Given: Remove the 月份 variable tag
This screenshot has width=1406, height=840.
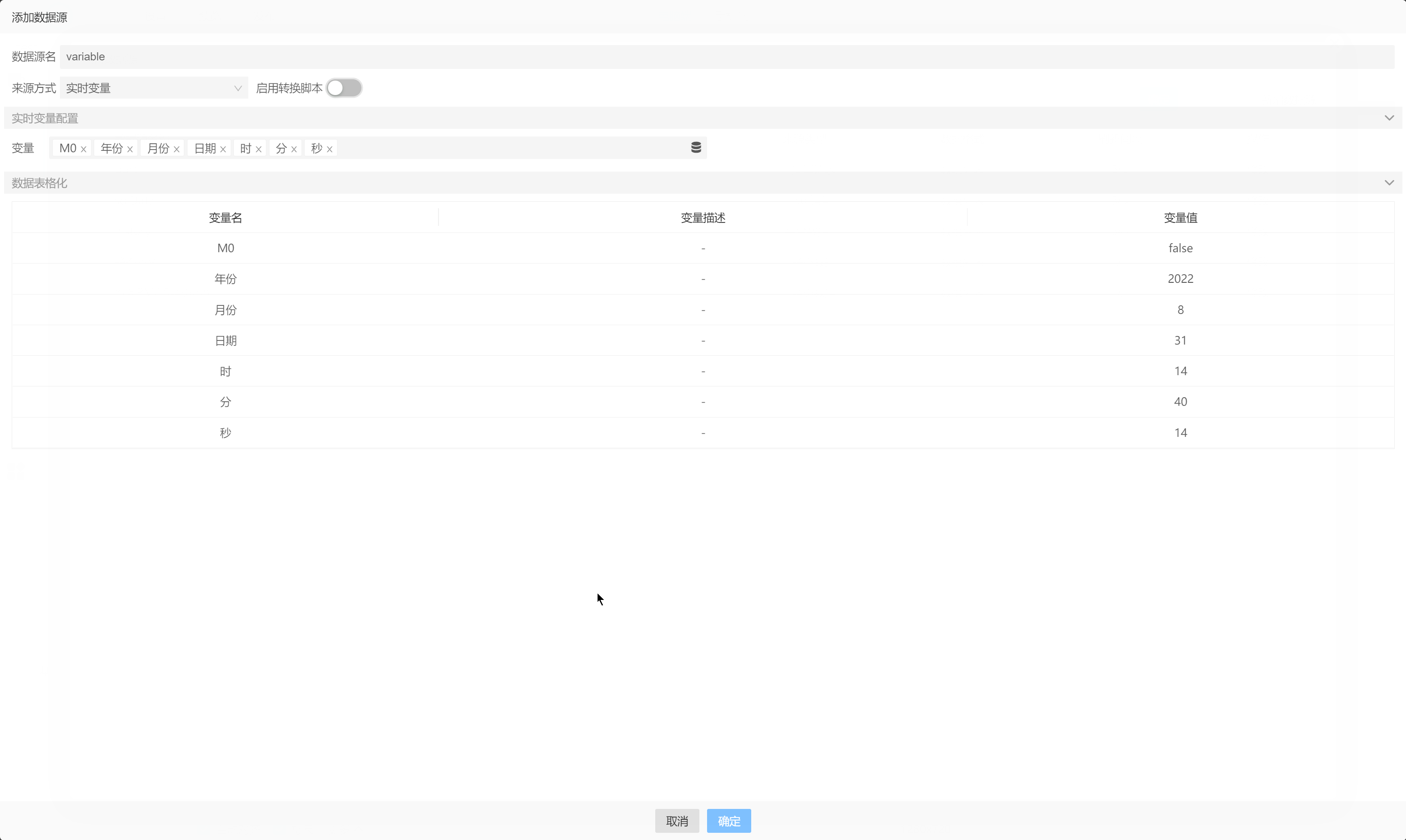Looking at the screenshot, I should [177, 149].
